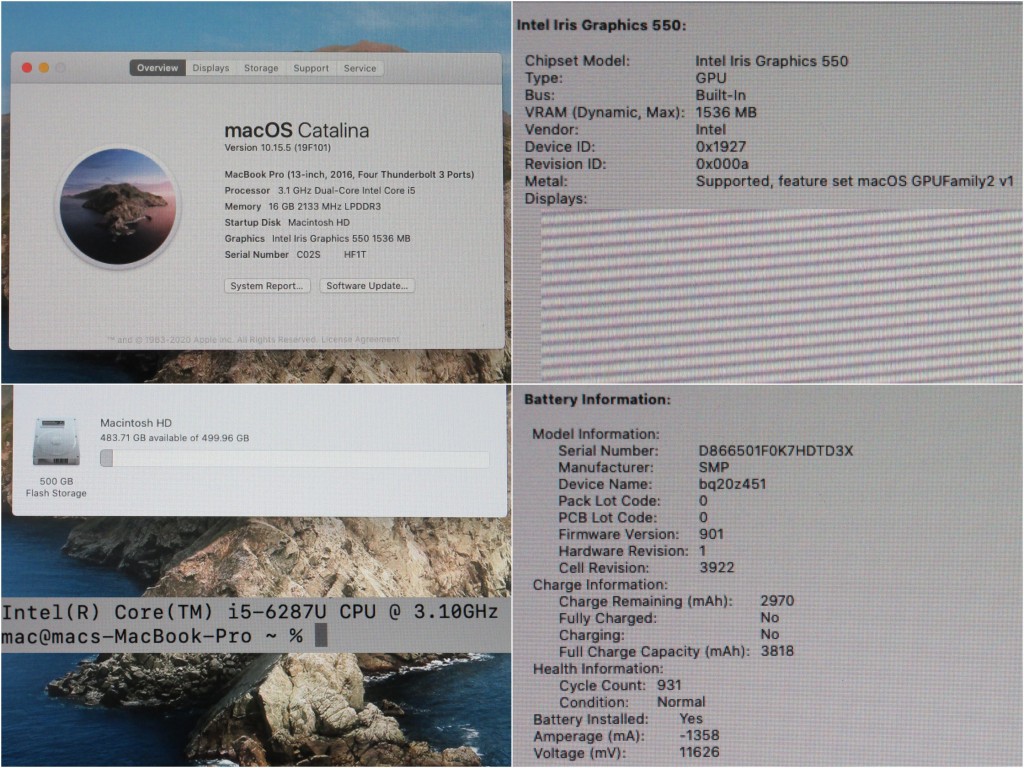This screenshot has width=1024, height=768.
Task: Click the Cell Revision '3922'
Action: pyautogui.click(x=716, y=568)
